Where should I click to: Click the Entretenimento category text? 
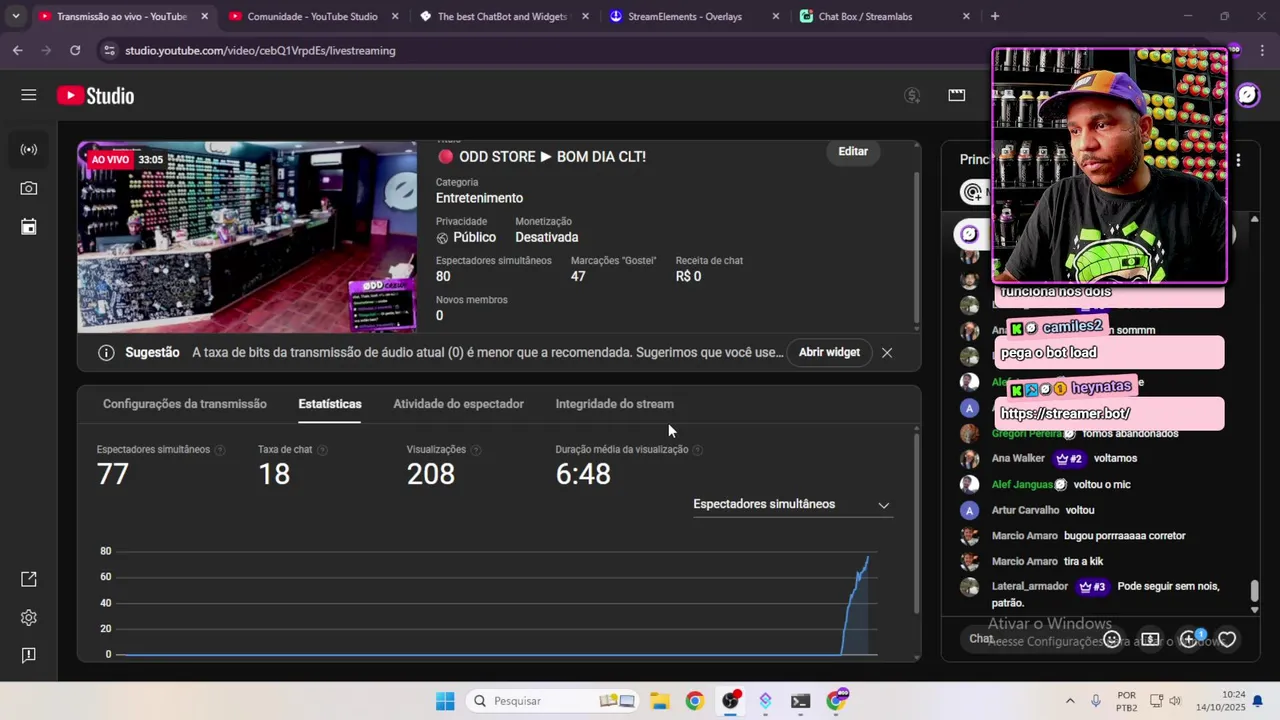479,198
